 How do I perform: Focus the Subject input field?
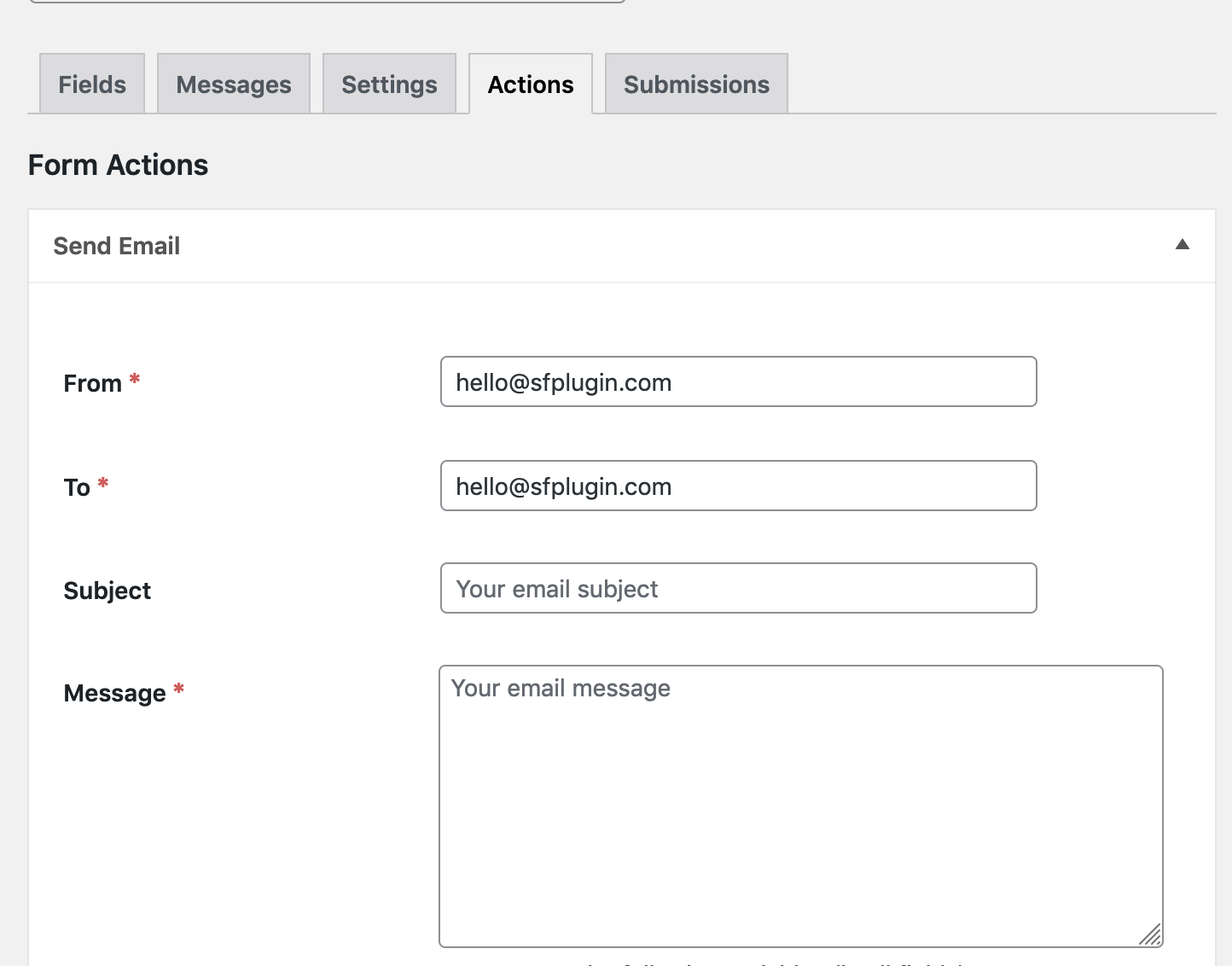coord(738,588)
